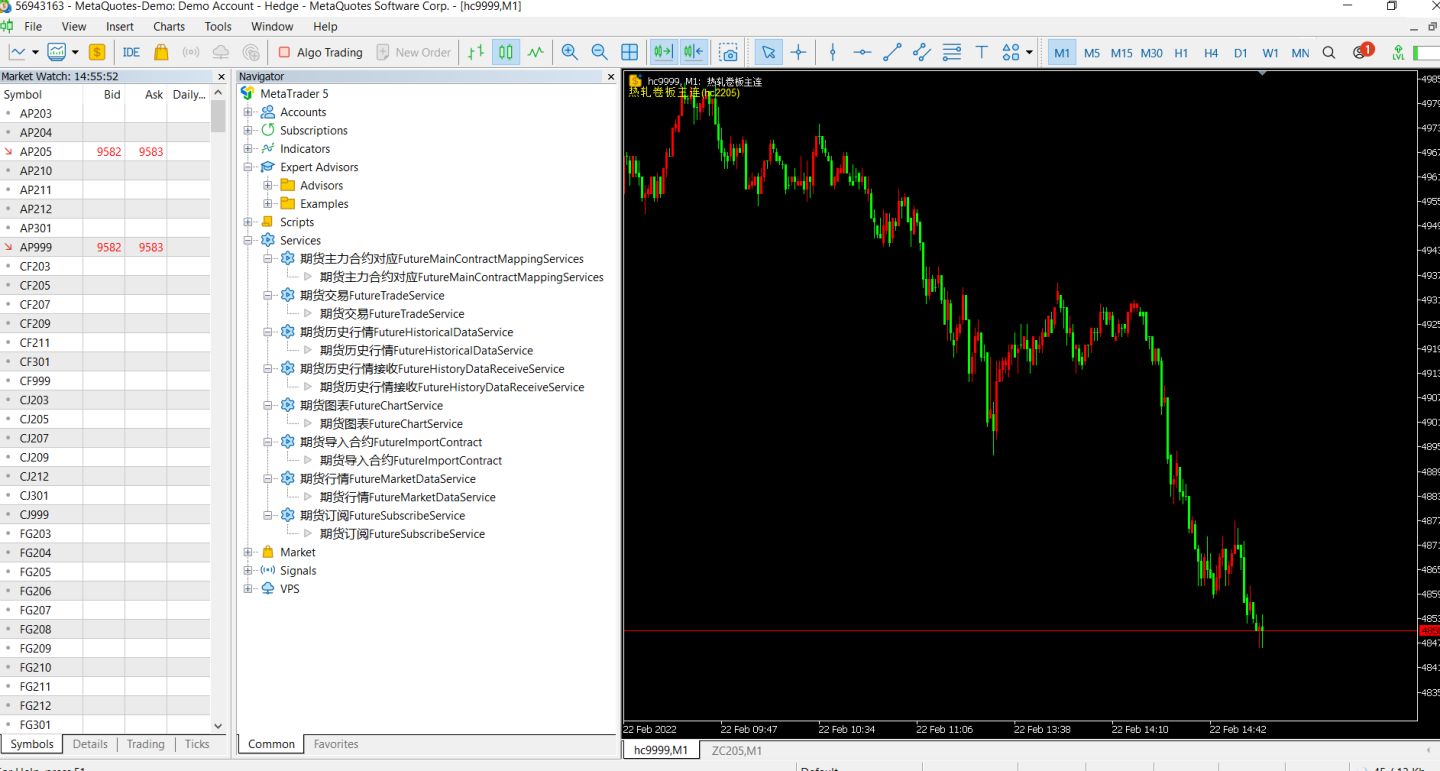The image size is (1440, 771).
Task: Expand the Advisors folder
Action: [268, 185]
